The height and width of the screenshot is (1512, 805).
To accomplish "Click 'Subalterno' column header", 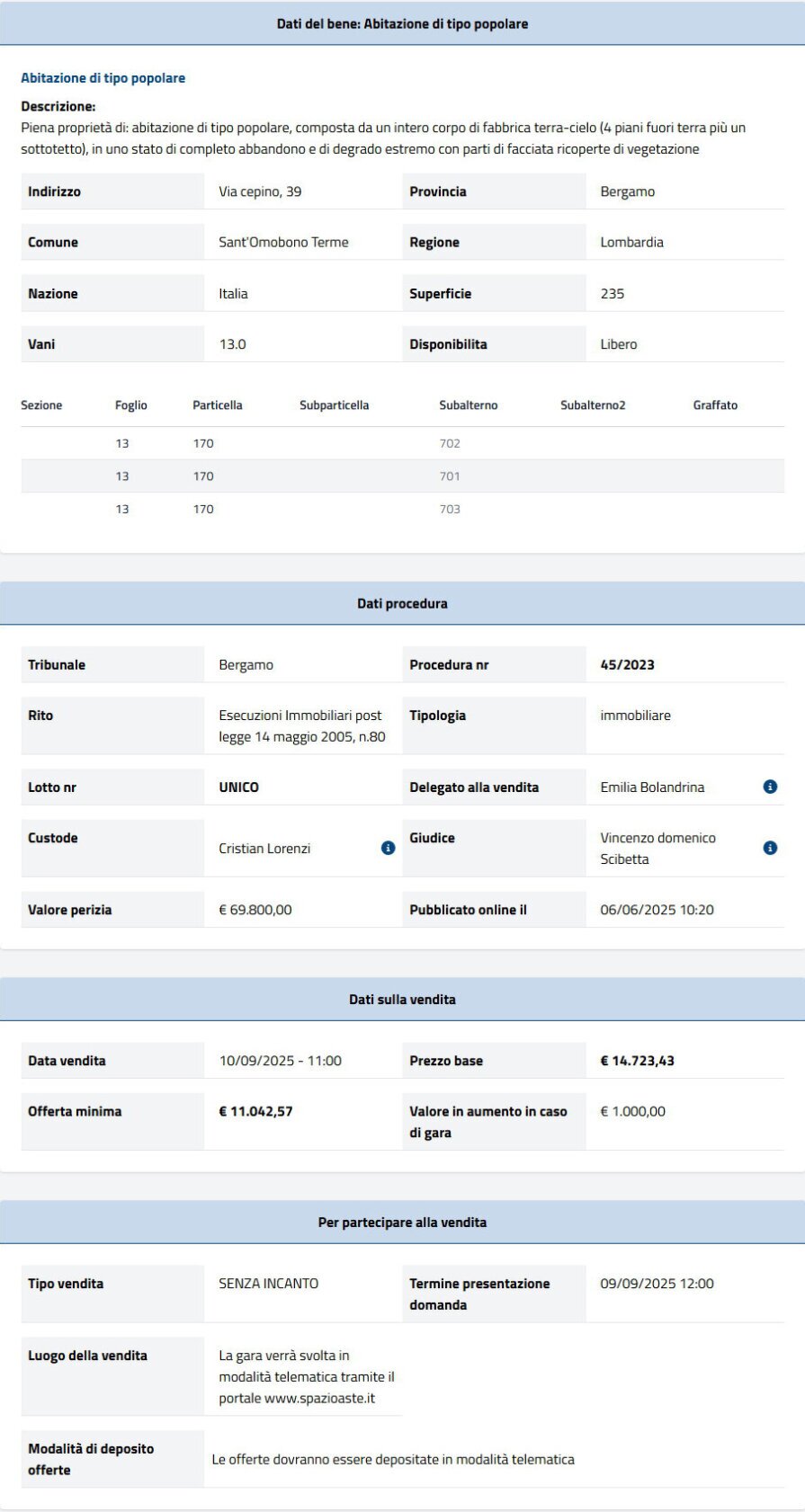I will [468, 405].
